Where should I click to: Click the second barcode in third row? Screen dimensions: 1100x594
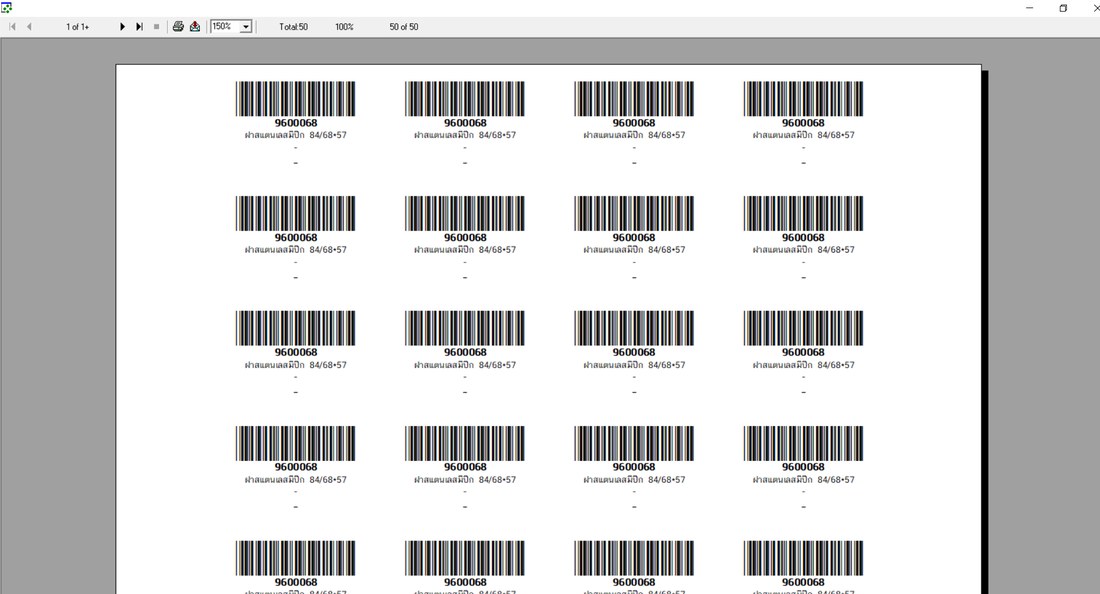(x=464, y=328)
